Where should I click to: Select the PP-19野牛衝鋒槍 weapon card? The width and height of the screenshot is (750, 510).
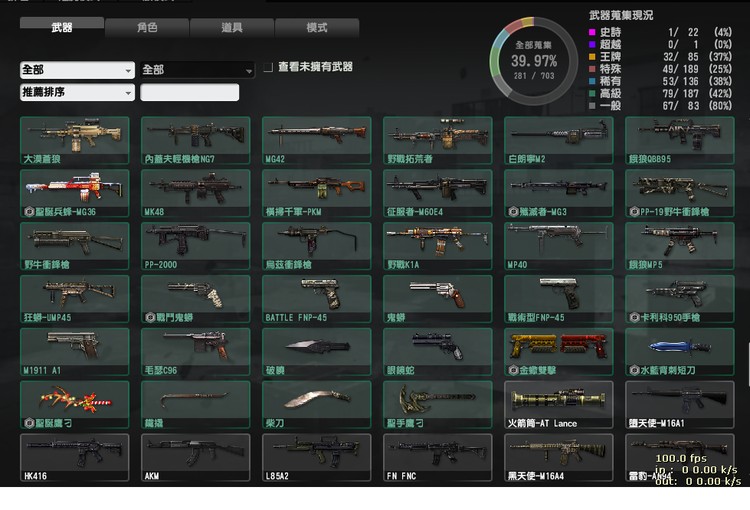click(680, 193)
